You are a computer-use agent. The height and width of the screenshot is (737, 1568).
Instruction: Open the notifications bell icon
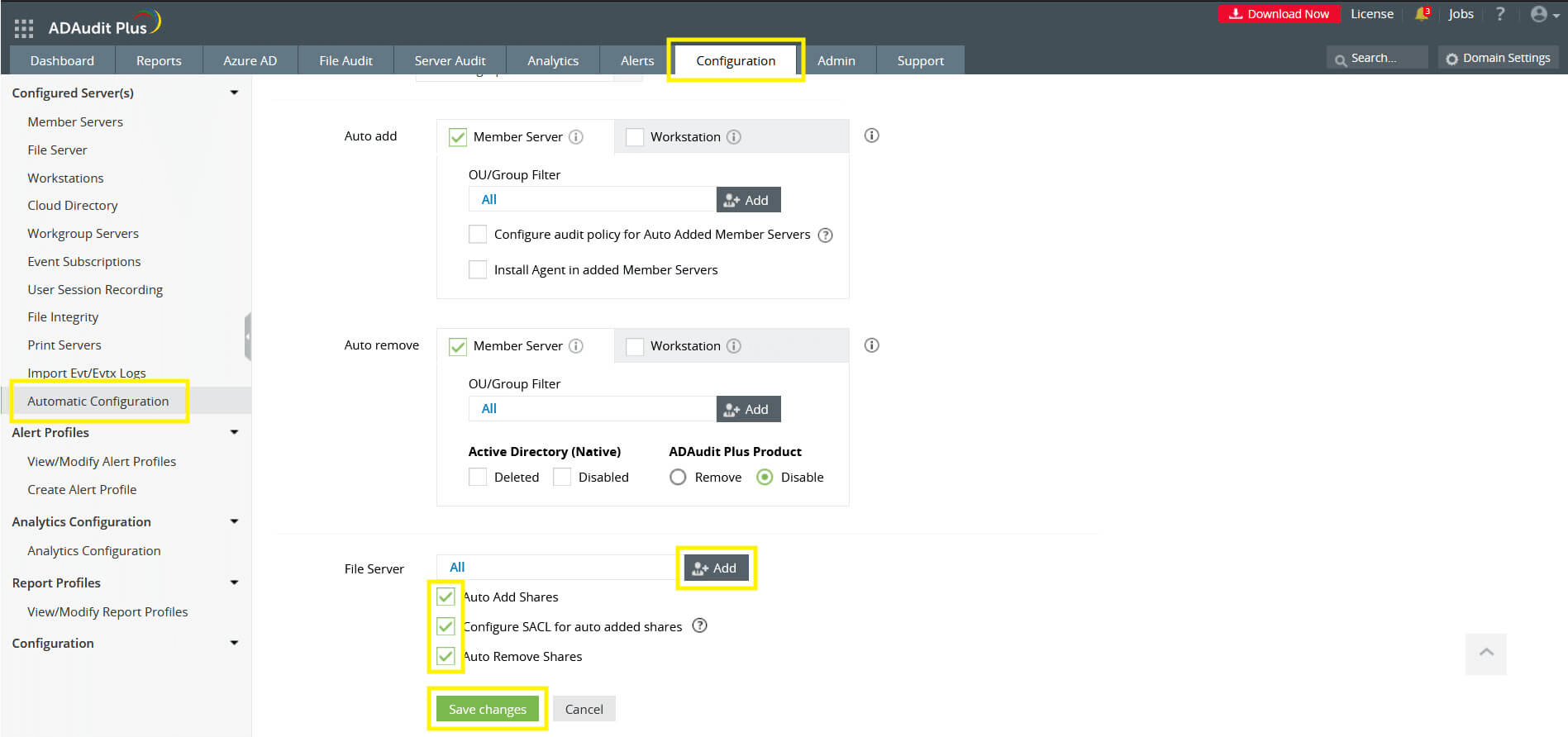[x=1422, y=14]
